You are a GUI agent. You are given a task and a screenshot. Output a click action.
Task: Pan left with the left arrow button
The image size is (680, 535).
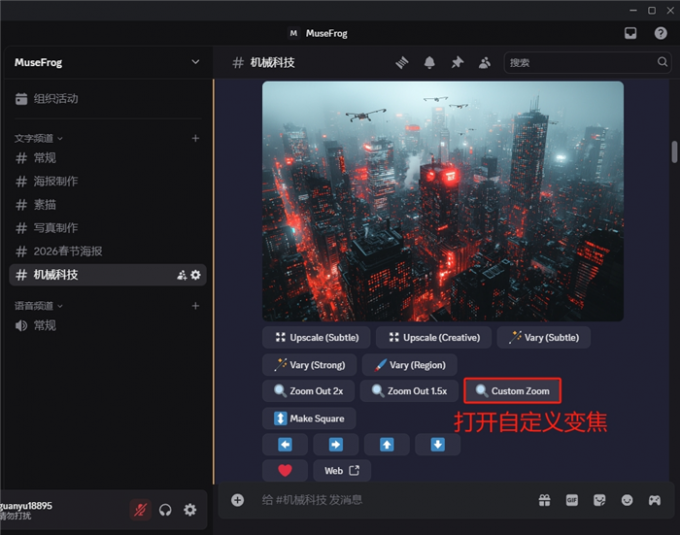(285, 444)
